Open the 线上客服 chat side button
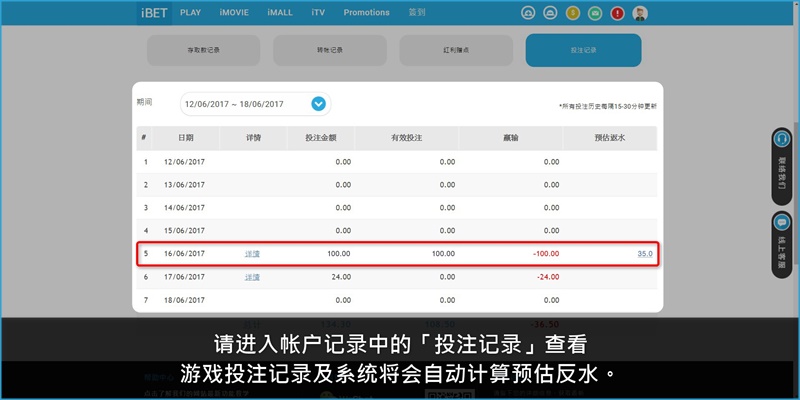The width and height of the screenshot is (800, 400). click(x=782, y=244)
